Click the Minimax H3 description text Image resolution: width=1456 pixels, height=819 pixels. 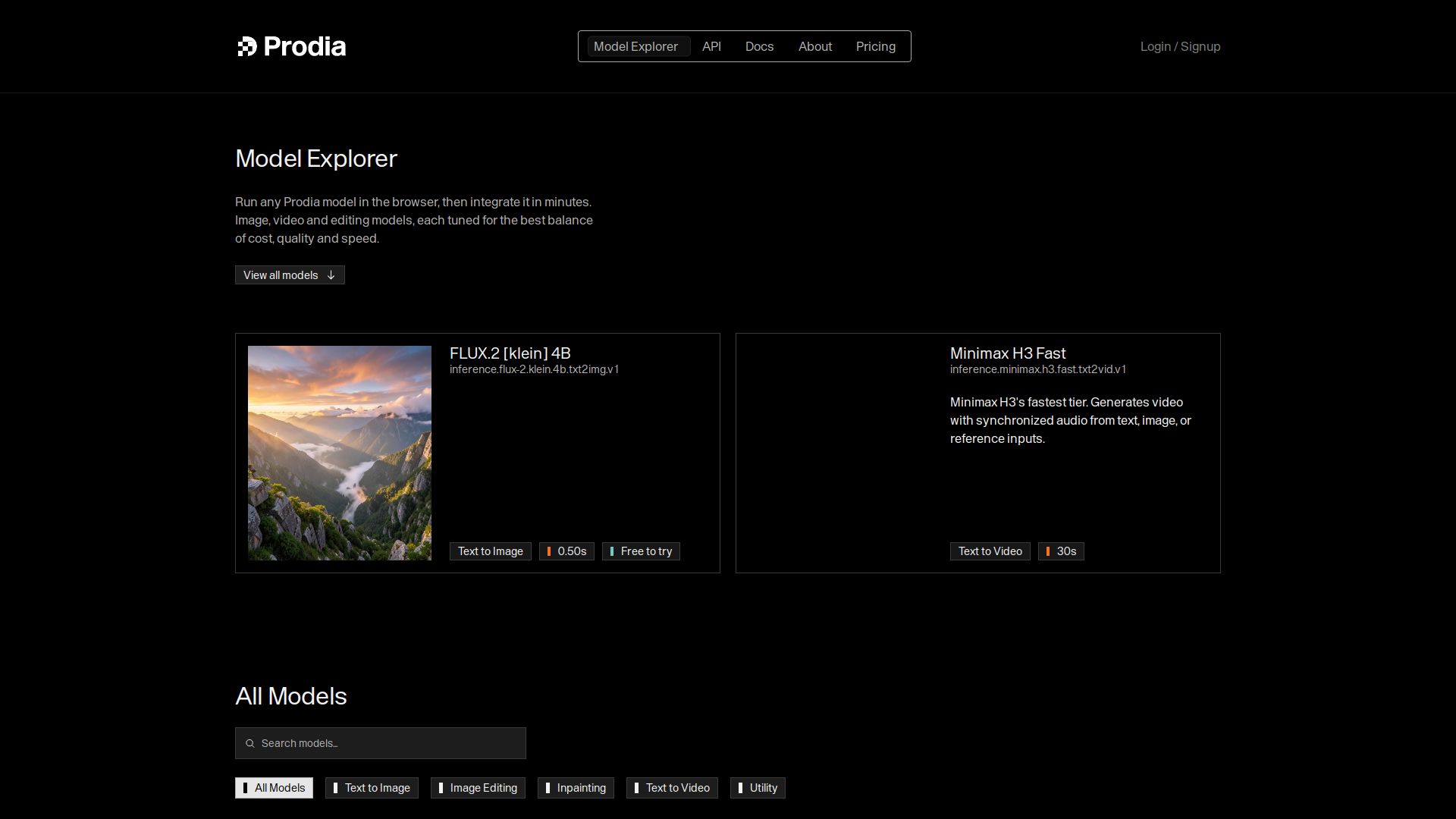tap(1071, 420)
